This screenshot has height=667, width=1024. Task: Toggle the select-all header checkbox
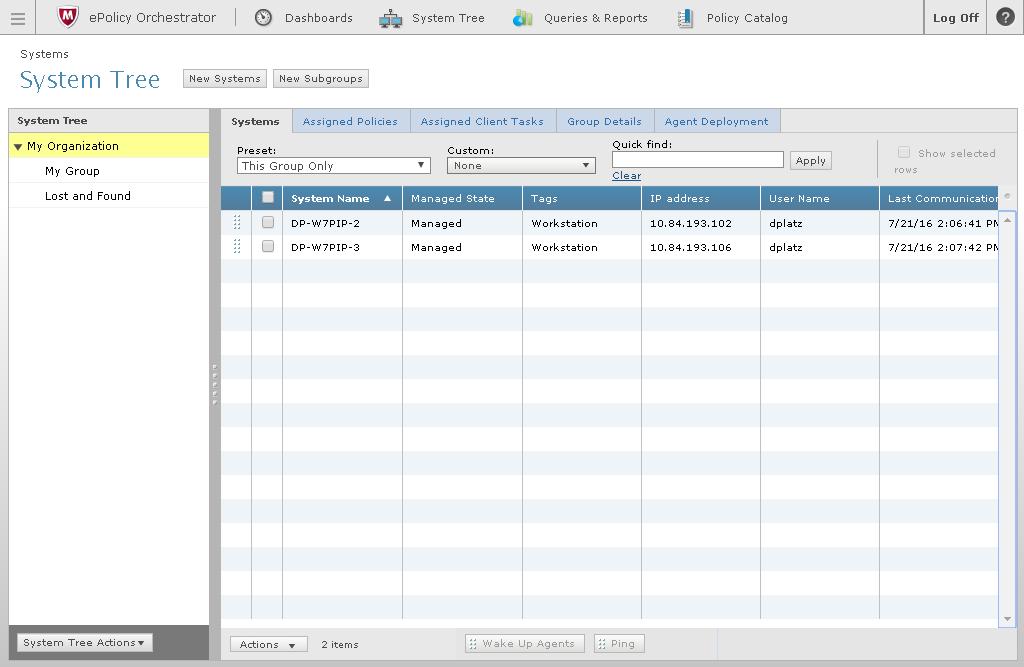[x=268, y=197]
